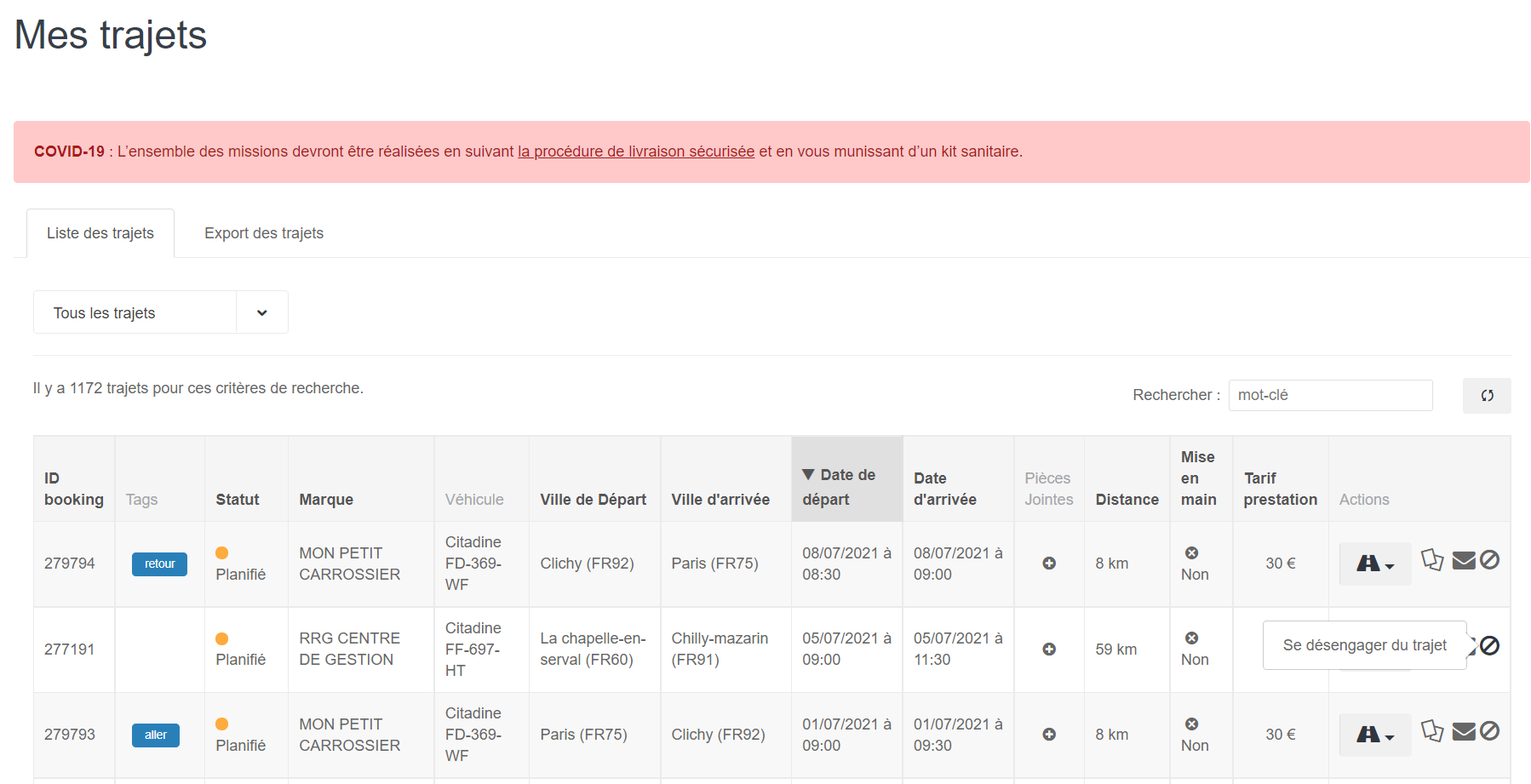Screen dimensions: 1531x784
Task: Click '01/07/2021 à 09:30' arrival cell
Action: 958,735
